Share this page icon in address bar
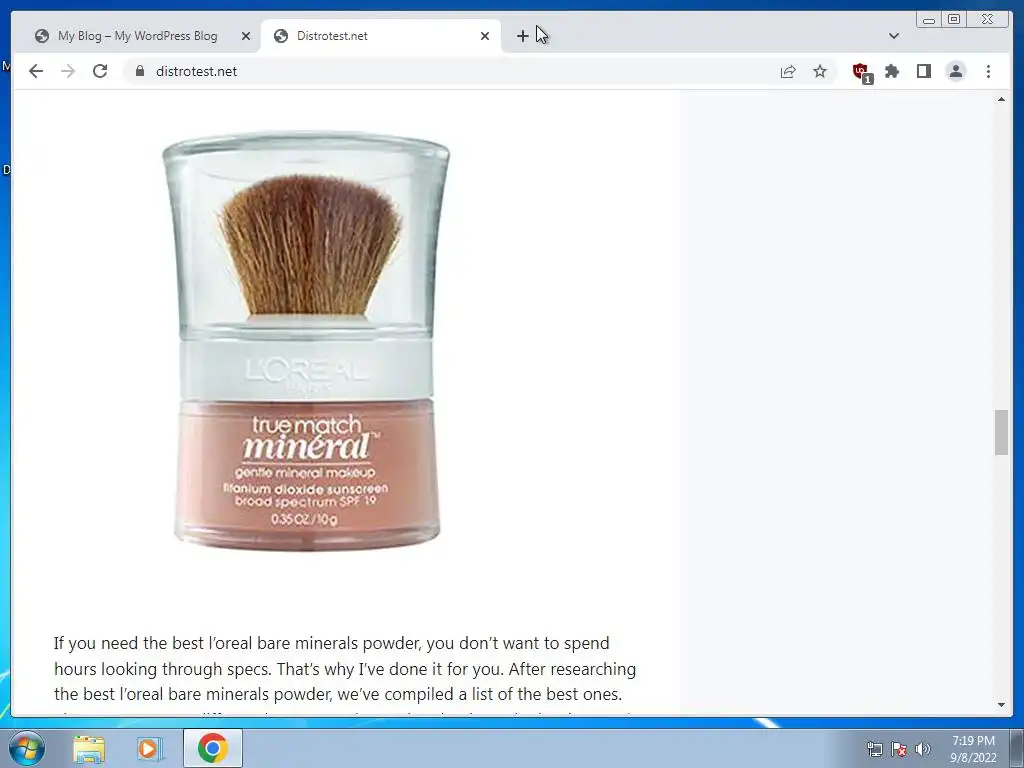The image size is (1024, 768). click(788, 71)
